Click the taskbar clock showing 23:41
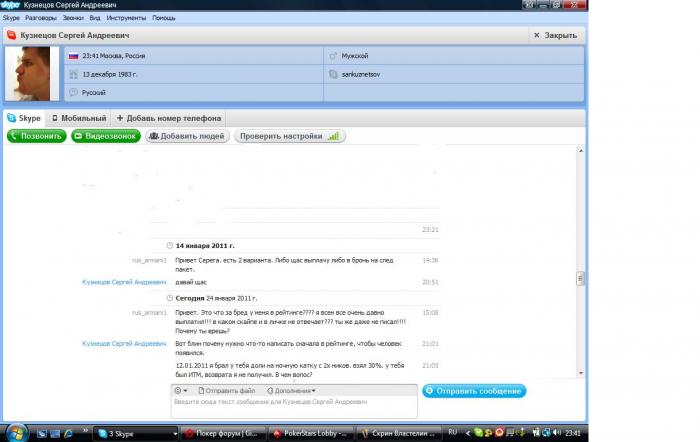 (573, 433)
